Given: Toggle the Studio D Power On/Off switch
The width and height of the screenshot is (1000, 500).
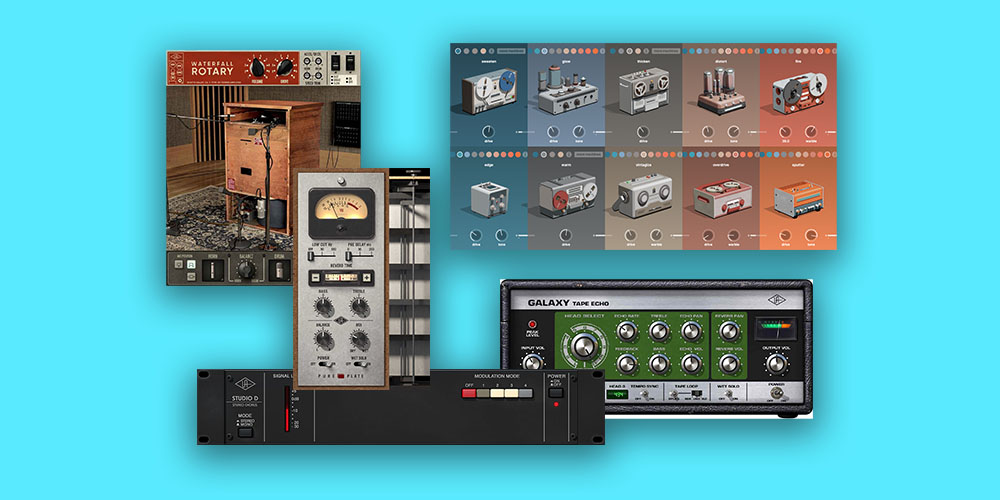Looking at the screenshot, I should pyautogui.click(x=558, y=392).
